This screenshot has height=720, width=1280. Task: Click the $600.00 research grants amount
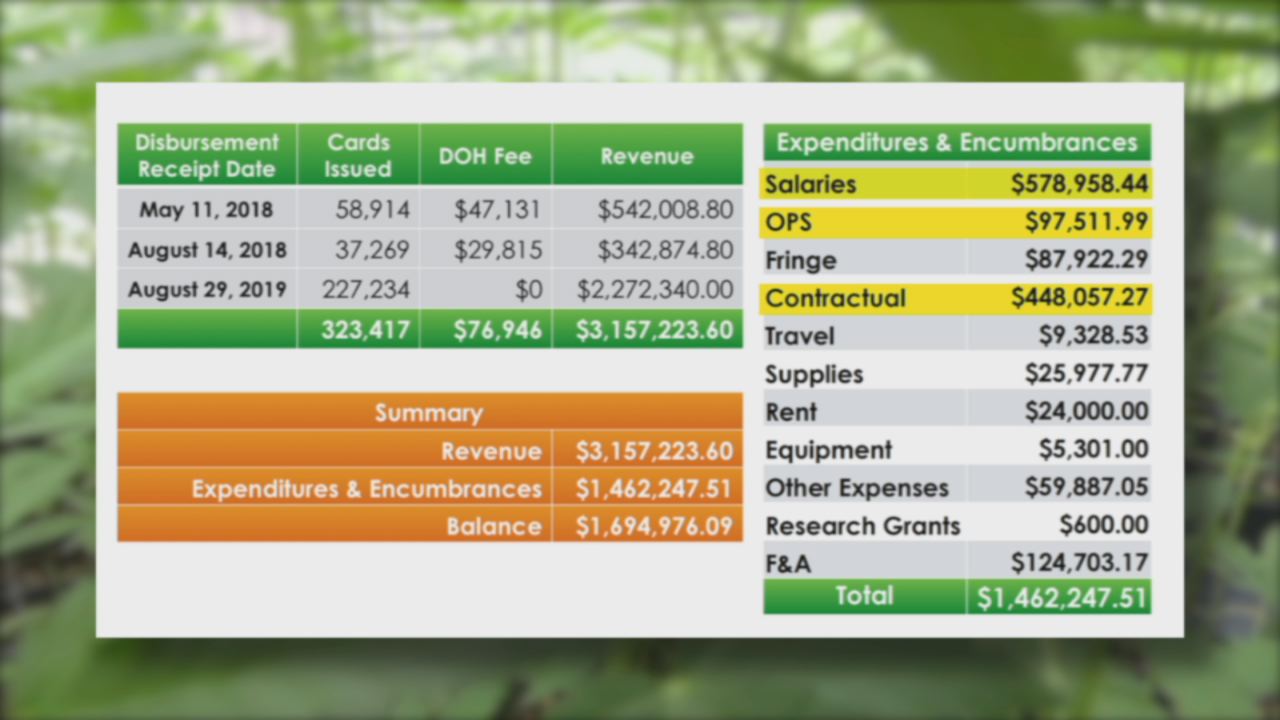[1104, 525]
